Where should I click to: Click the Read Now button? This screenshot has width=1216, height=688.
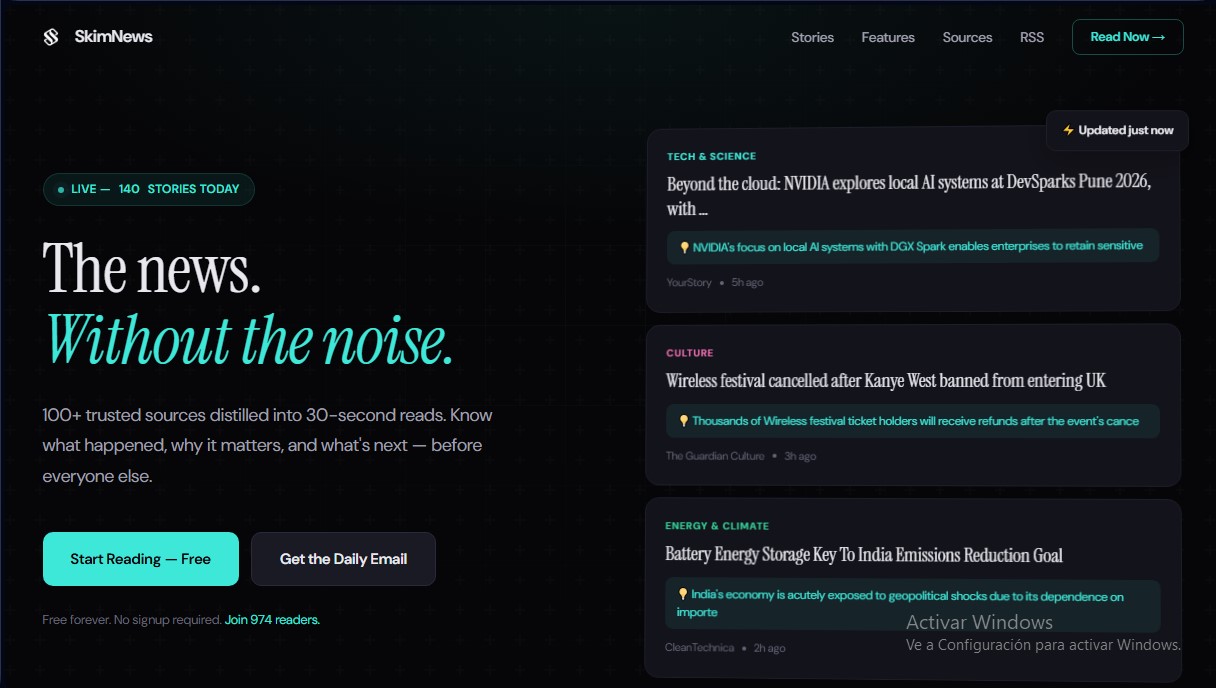coord(1127,36)
